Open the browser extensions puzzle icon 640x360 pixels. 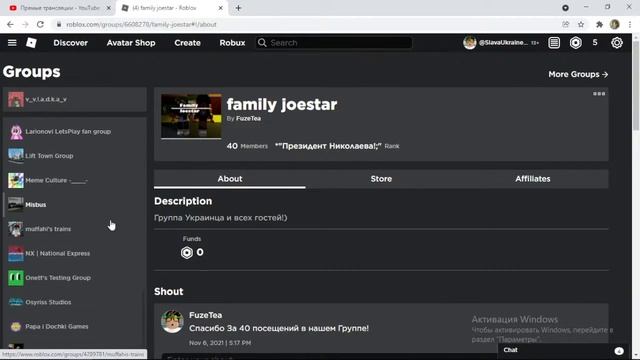pyautogui.click(x=599, y=24)
